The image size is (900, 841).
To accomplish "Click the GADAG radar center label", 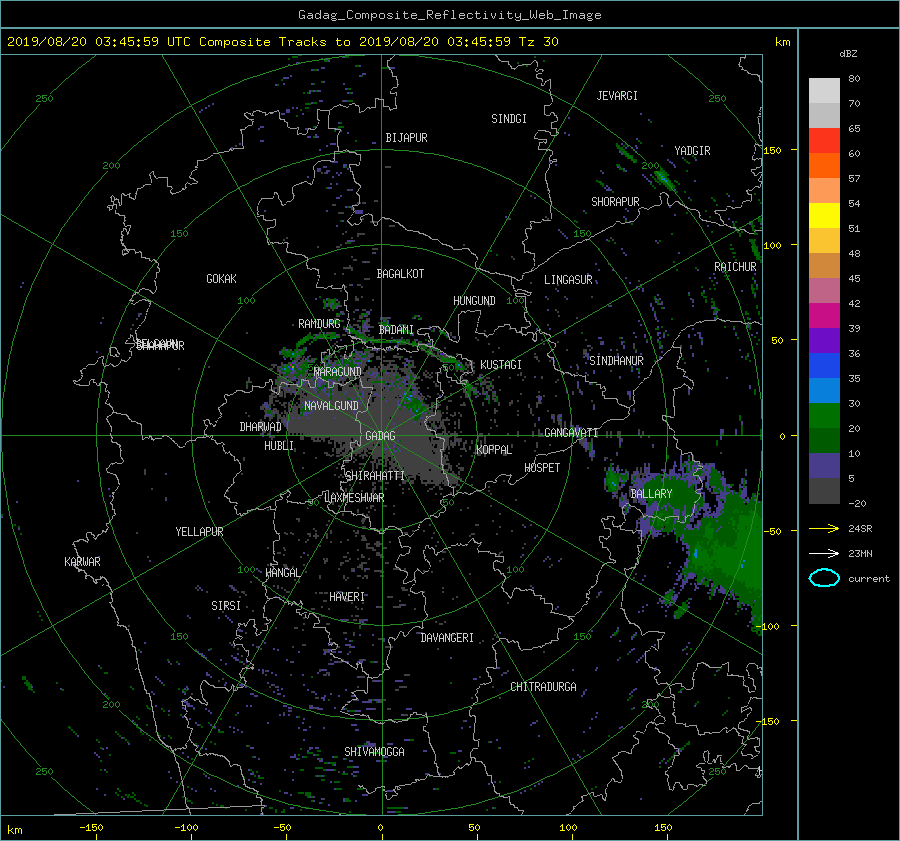I will coord(380,436).
